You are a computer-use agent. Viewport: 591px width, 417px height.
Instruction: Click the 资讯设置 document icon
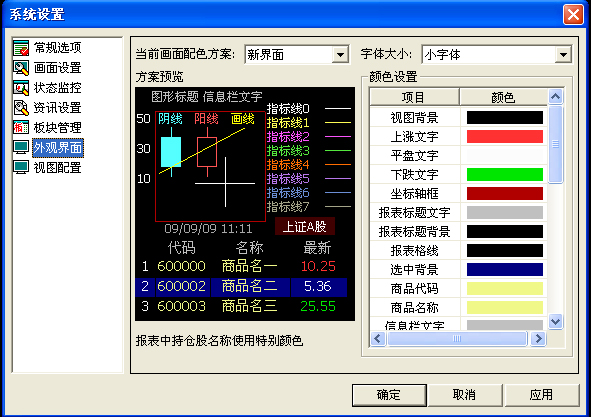21,108
